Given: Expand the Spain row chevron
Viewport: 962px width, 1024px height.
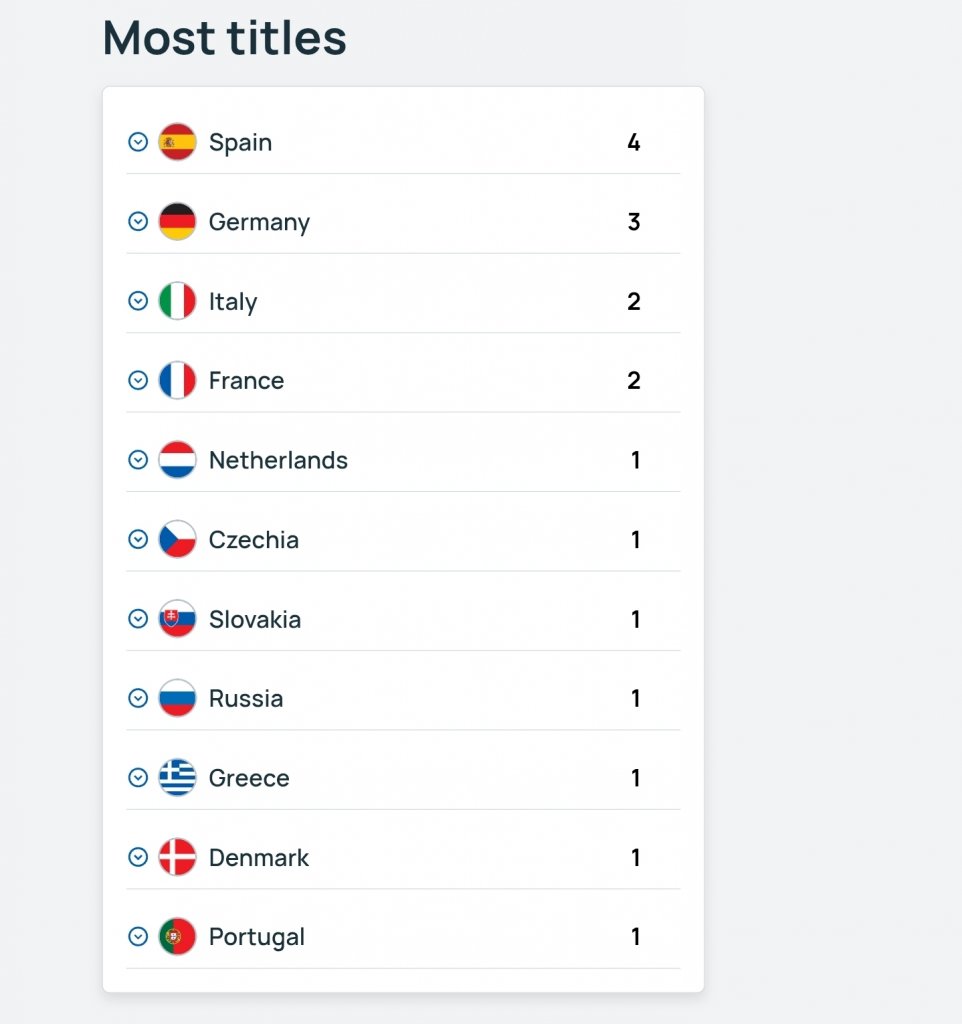Looking at the screenshot, I should click(x=138, y=142).
